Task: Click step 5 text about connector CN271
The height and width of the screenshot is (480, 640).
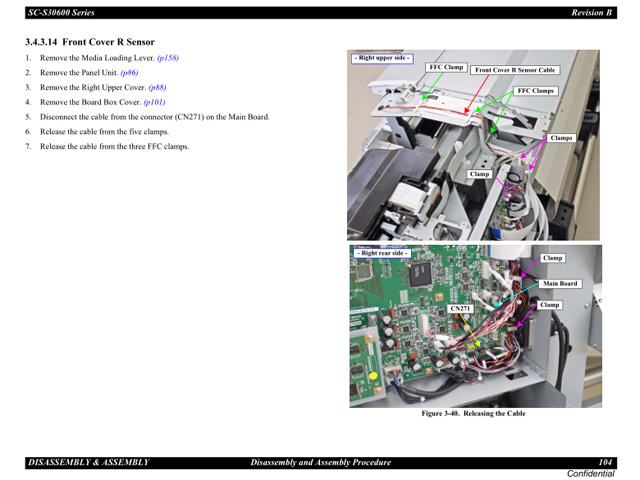Action: tap(154, 117)
